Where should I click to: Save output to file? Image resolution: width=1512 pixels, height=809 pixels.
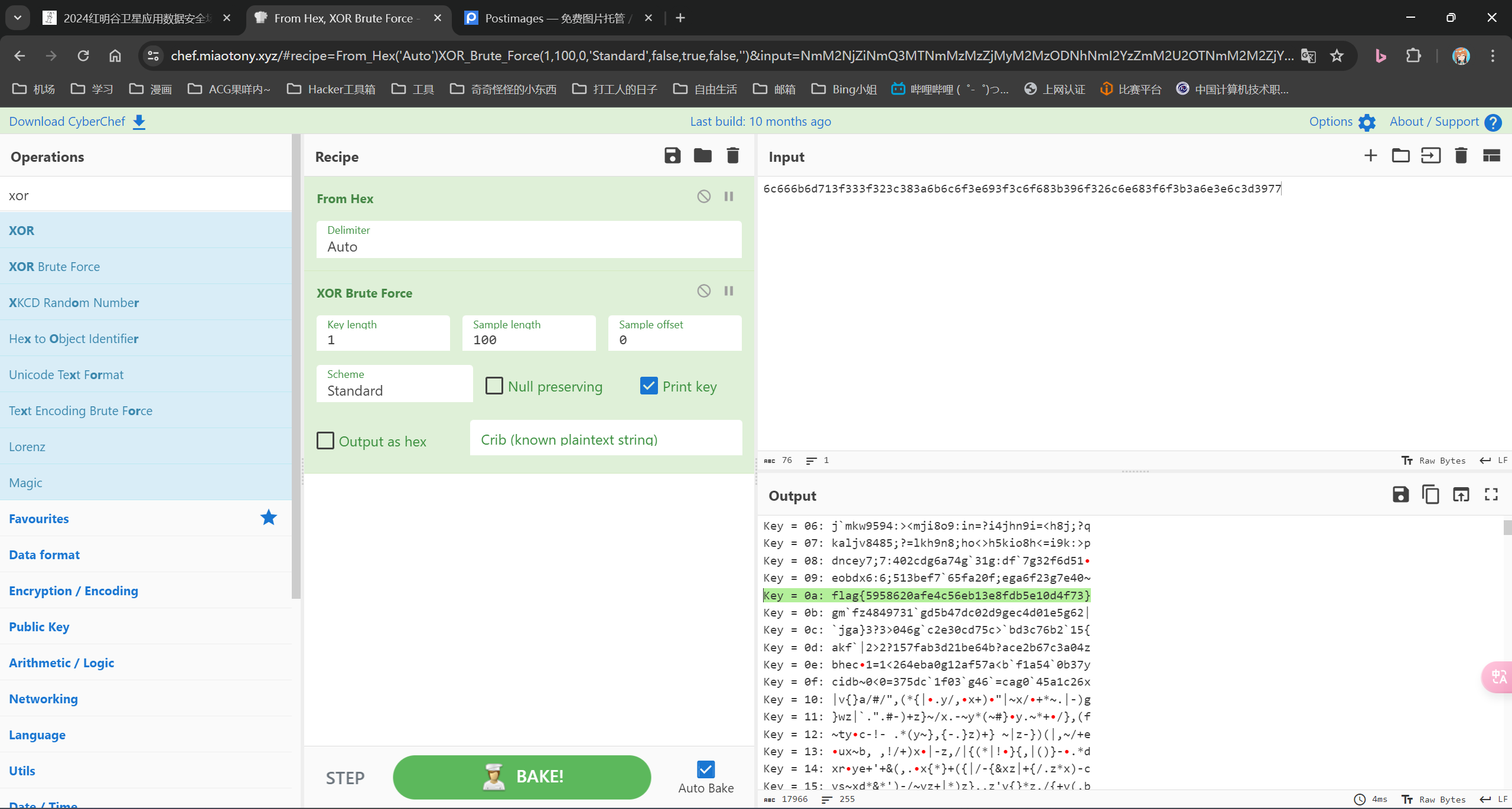(1400, 495)
